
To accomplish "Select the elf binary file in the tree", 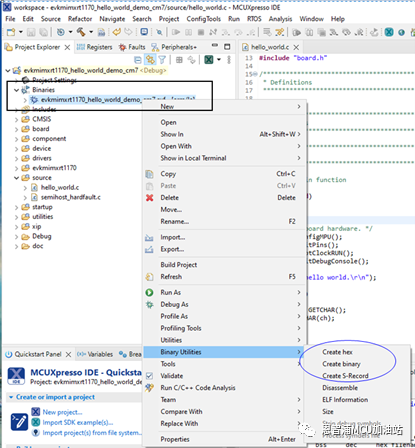I will pos(113,100).
